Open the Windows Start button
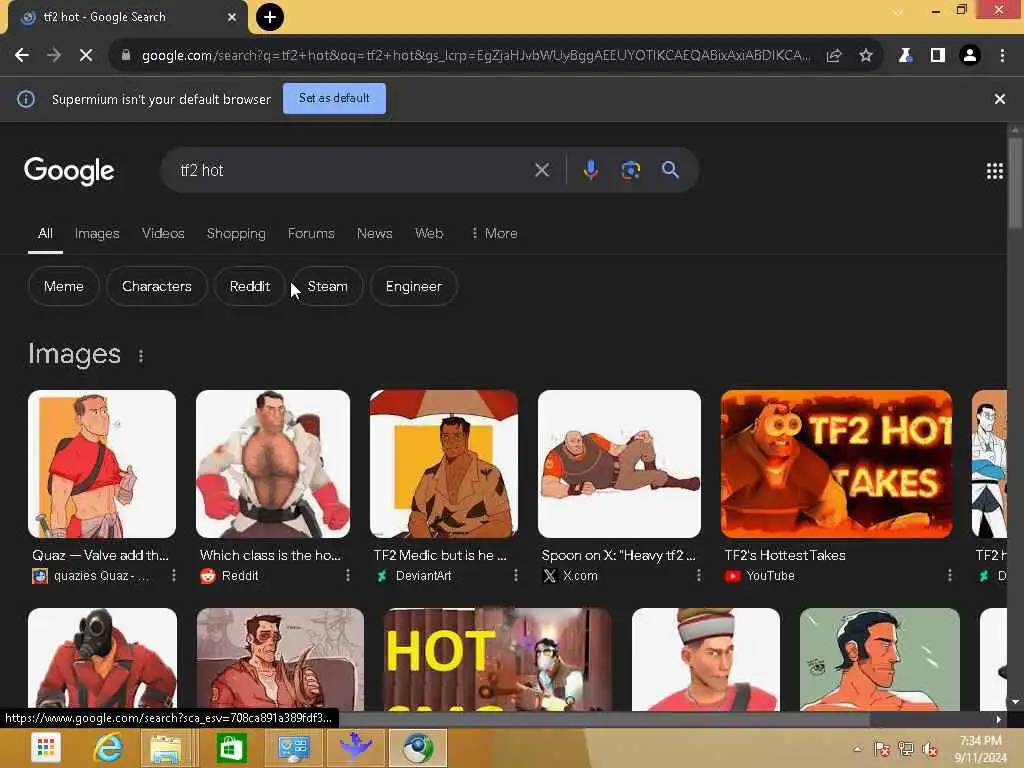Viewport: 1024px width, 768px height. (x=46, y=748)
